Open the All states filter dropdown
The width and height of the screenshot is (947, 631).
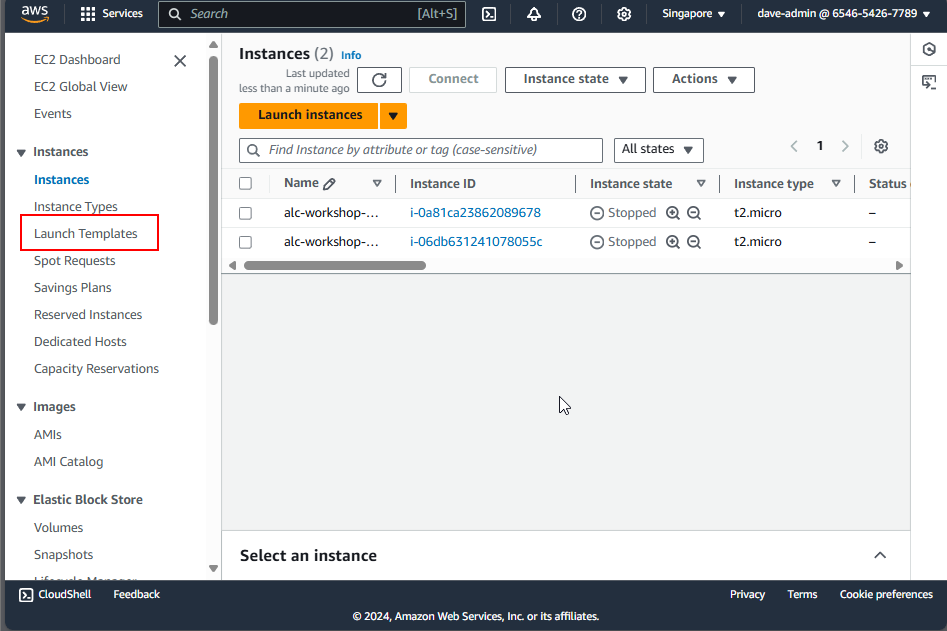click(658, 149)
